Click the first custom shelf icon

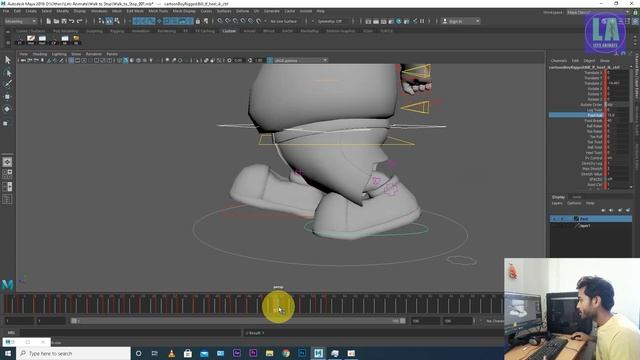20,40
